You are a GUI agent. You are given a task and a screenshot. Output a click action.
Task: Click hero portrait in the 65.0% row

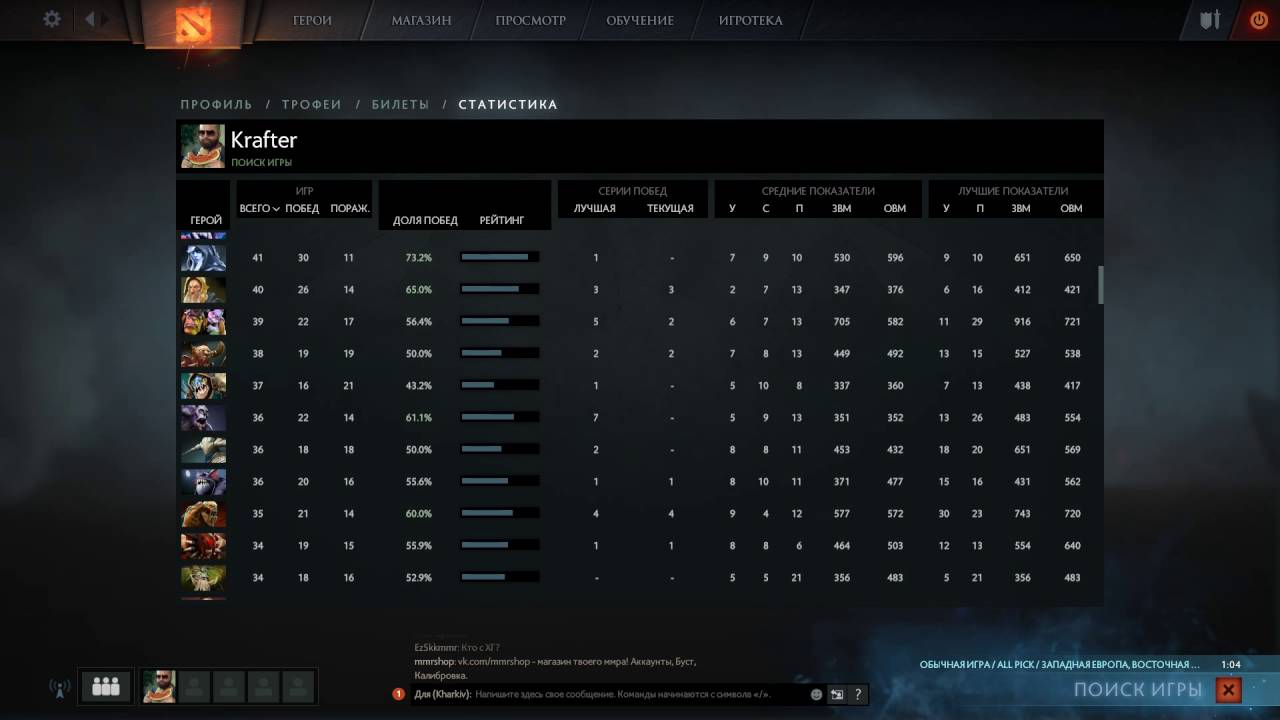point(204,290)
